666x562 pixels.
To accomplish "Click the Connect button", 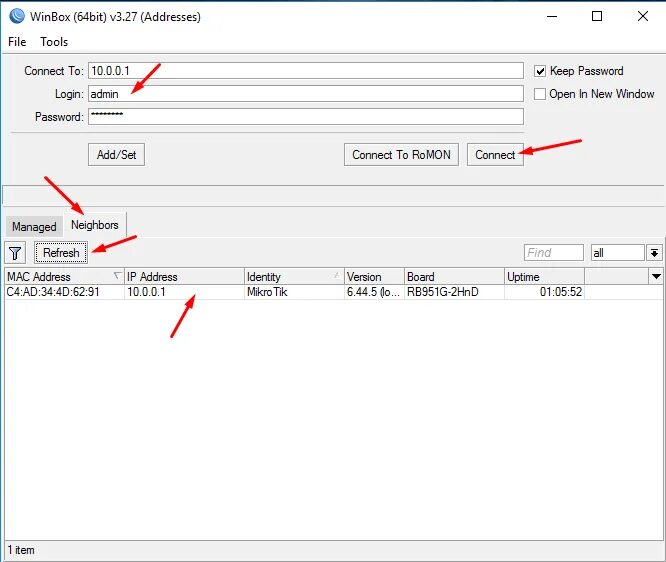I will tap(495, 155).
